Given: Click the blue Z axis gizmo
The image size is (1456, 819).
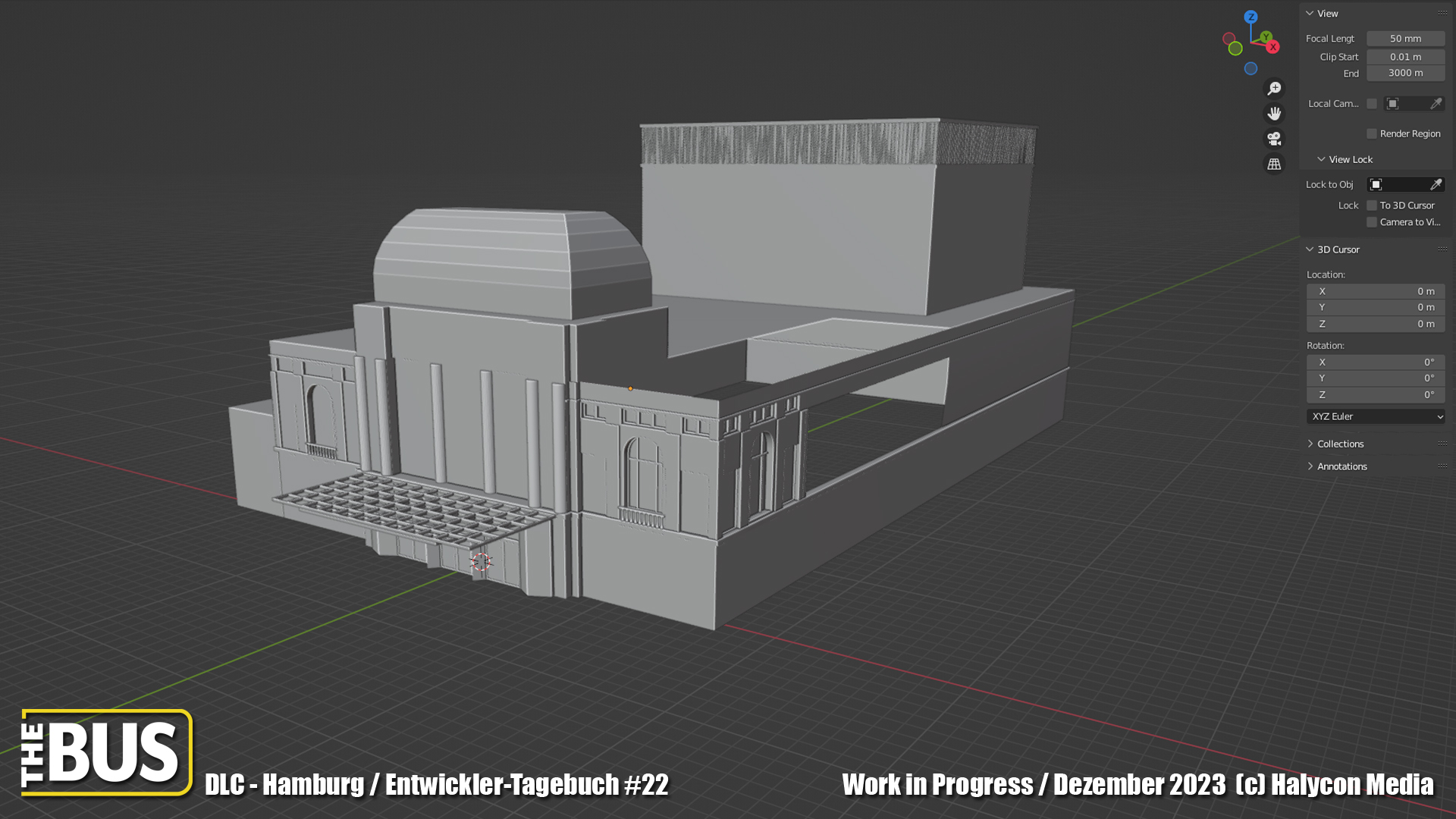Looking at the screenshot, I should pos(1250,17).
